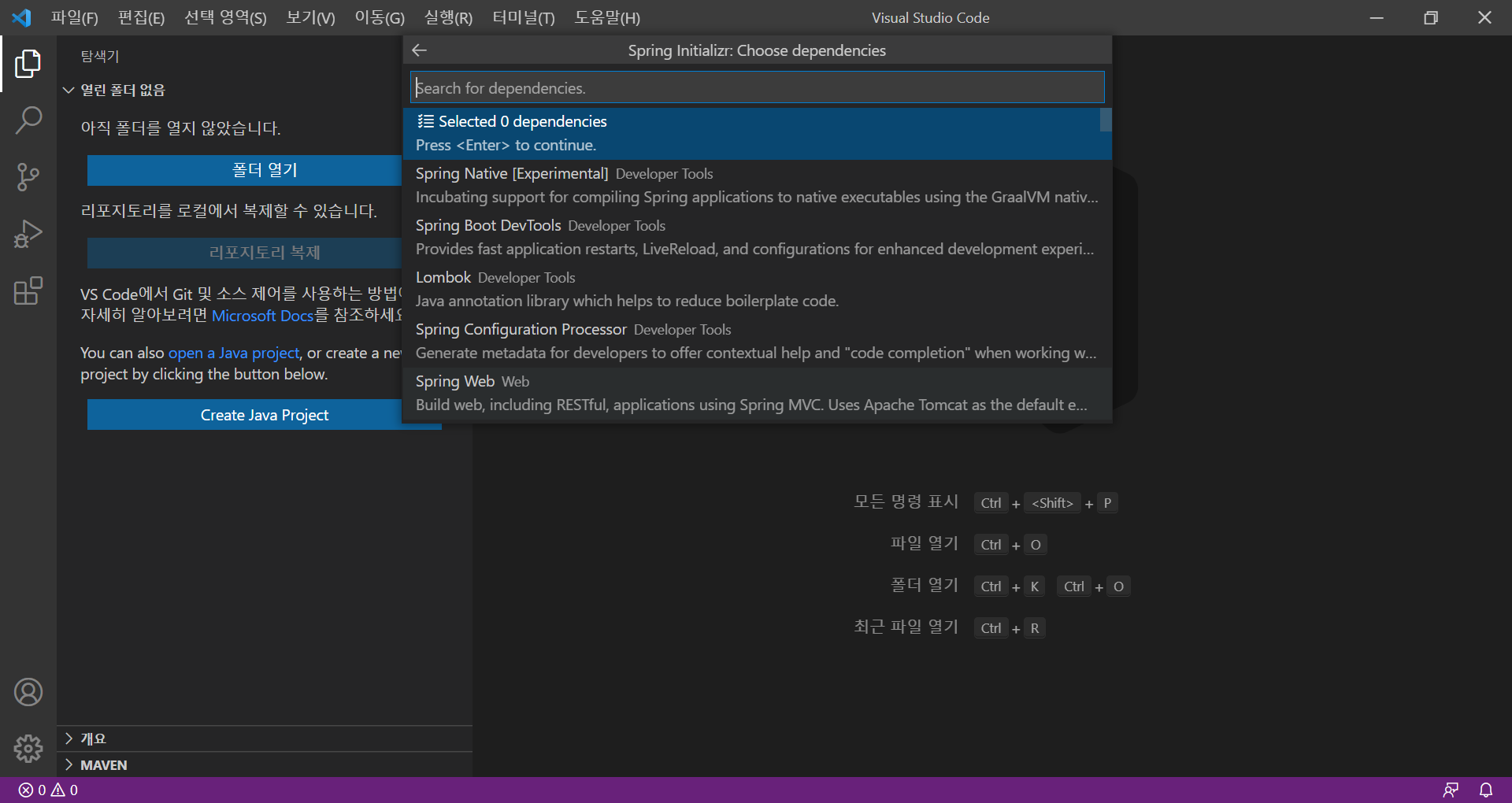Viewport: 1512px width, 803px height.
Task: Open the feedback icon in status bar
Action: pos(1451,790)
